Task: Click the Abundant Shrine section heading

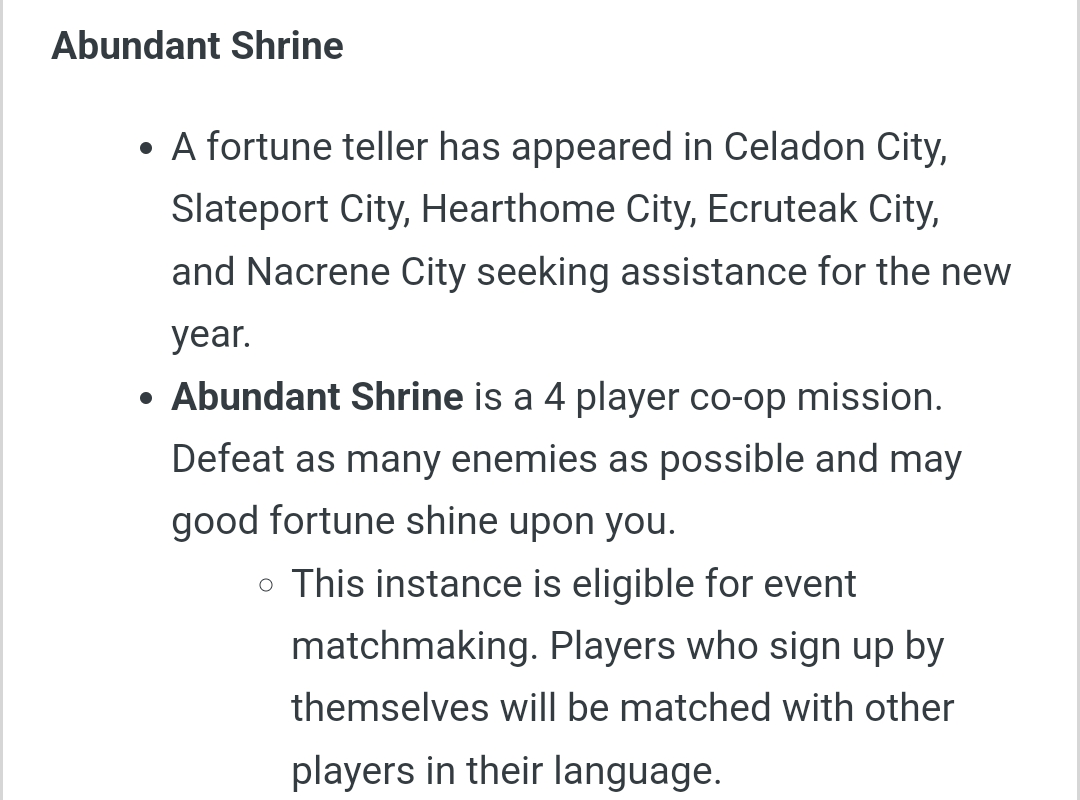Action: coord(197,46)
